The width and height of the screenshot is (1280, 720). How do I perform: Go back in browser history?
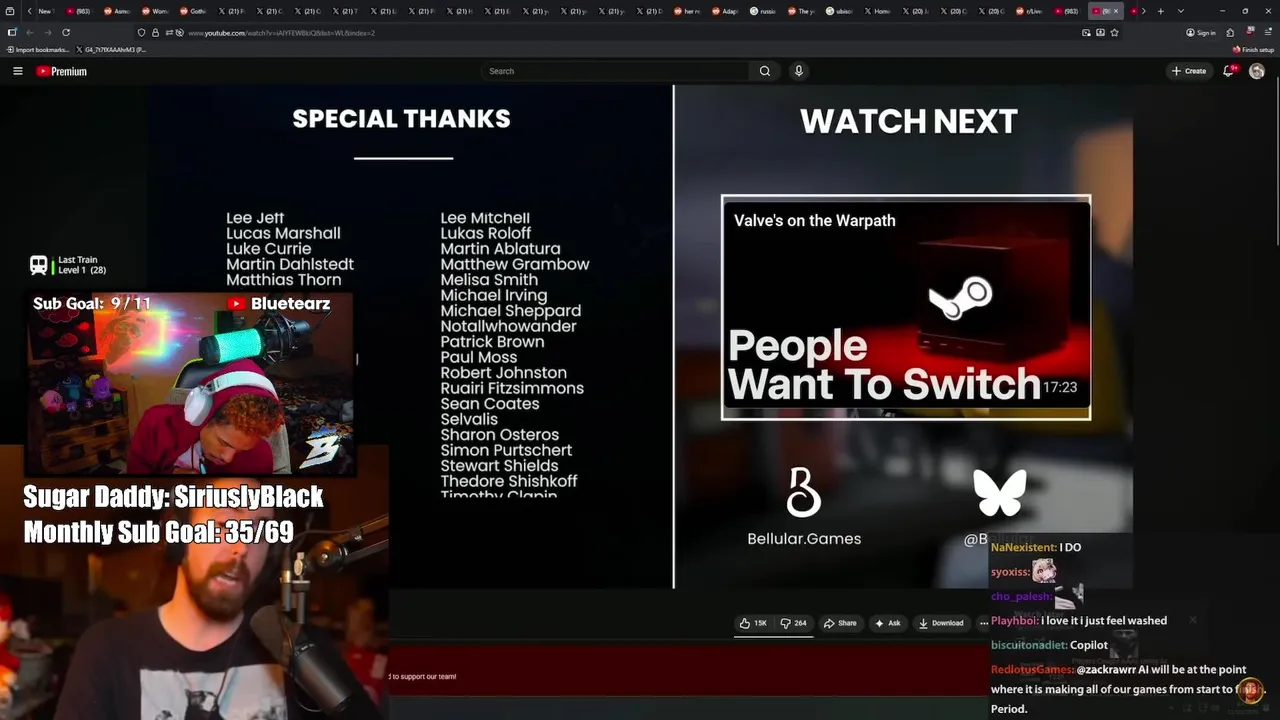point(29,32)
